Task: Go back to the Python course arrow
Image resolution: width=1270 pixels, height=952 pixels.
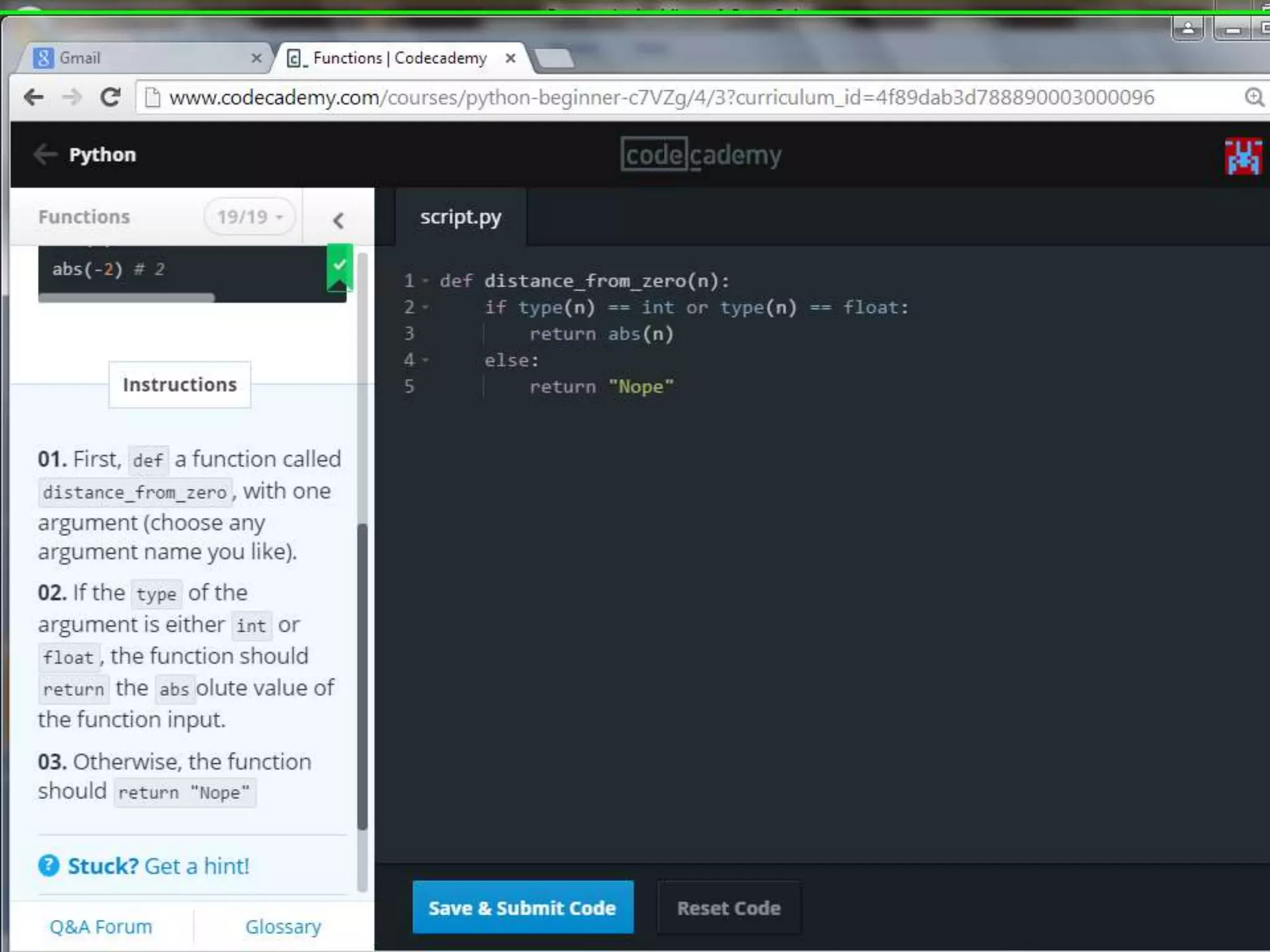Action: 45,154
